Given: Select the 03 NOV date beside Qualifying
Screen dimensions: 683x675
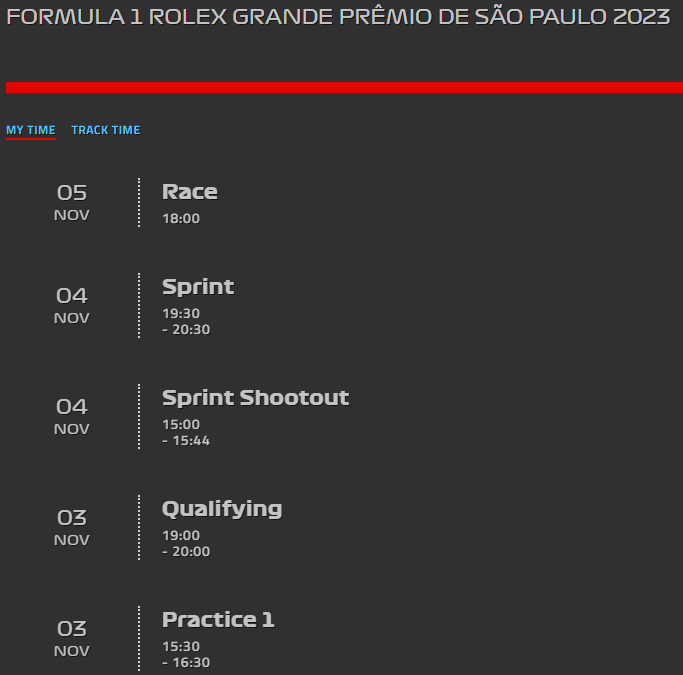Looking at the screenshot, I should point(72,528).
